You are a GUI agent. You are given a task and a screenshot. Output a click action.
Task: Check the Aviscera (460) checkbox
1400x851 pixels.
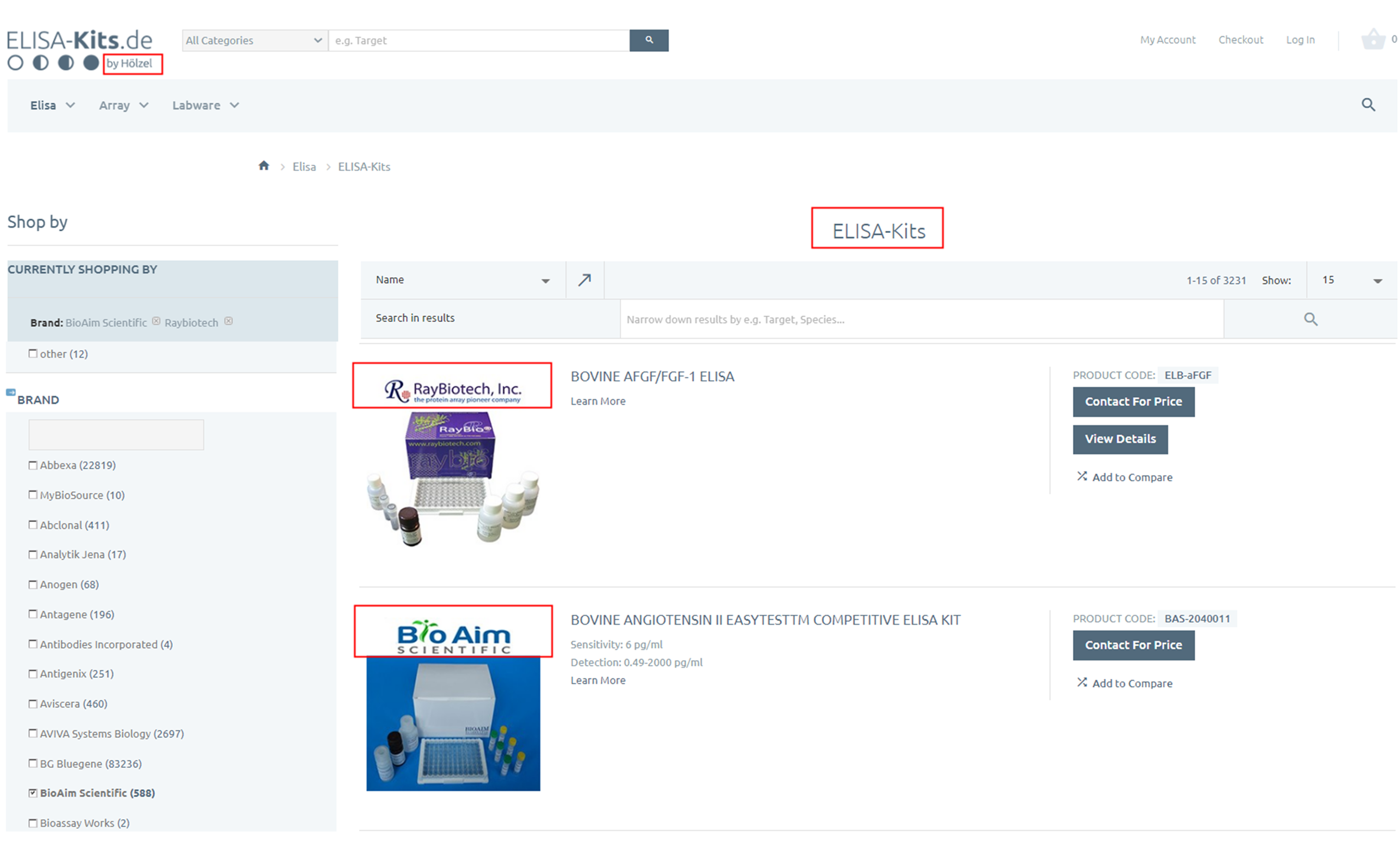click(x=33, y=704)
